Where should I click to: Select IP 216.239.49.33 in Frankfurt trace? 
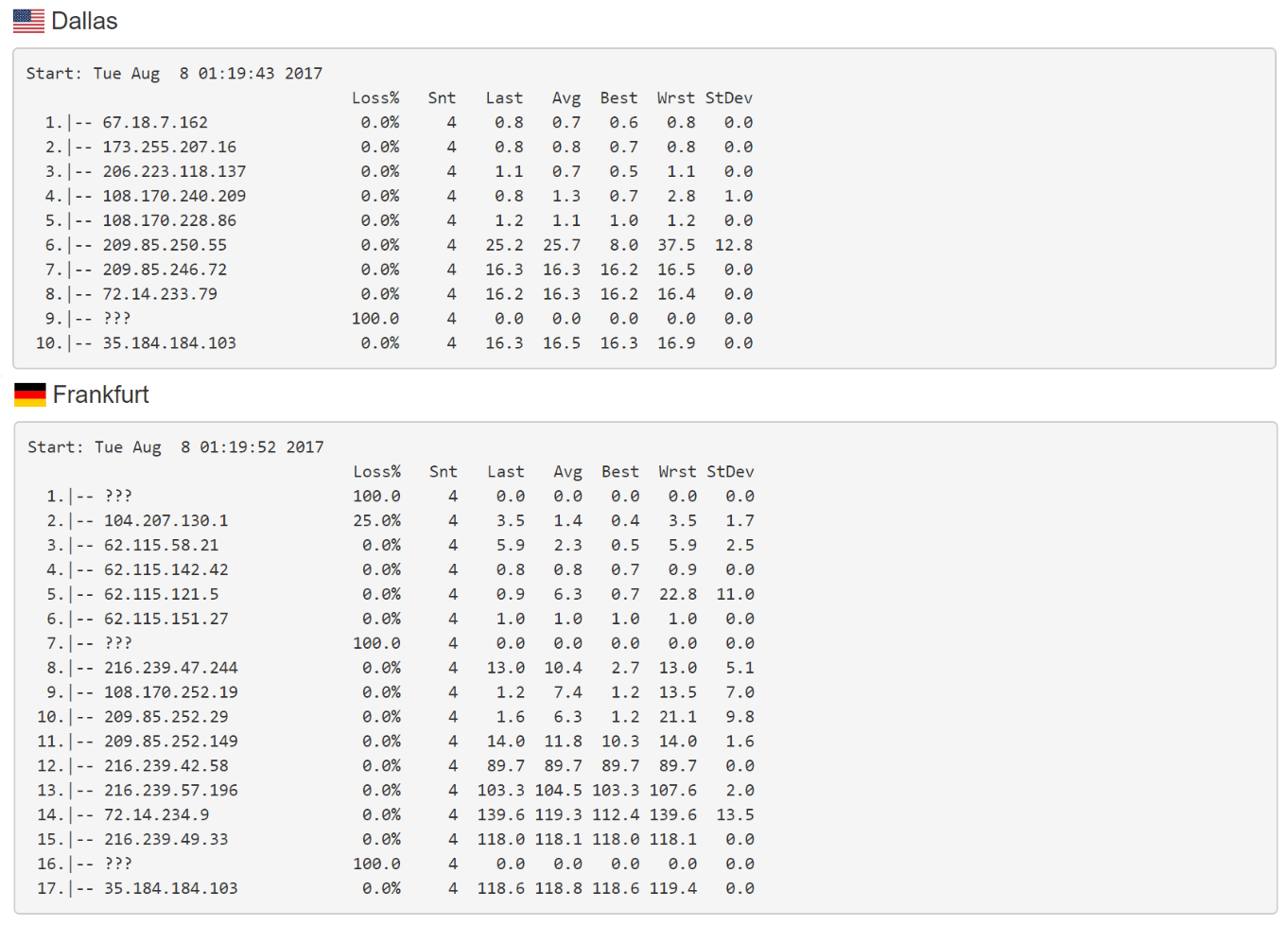[166, 841]
